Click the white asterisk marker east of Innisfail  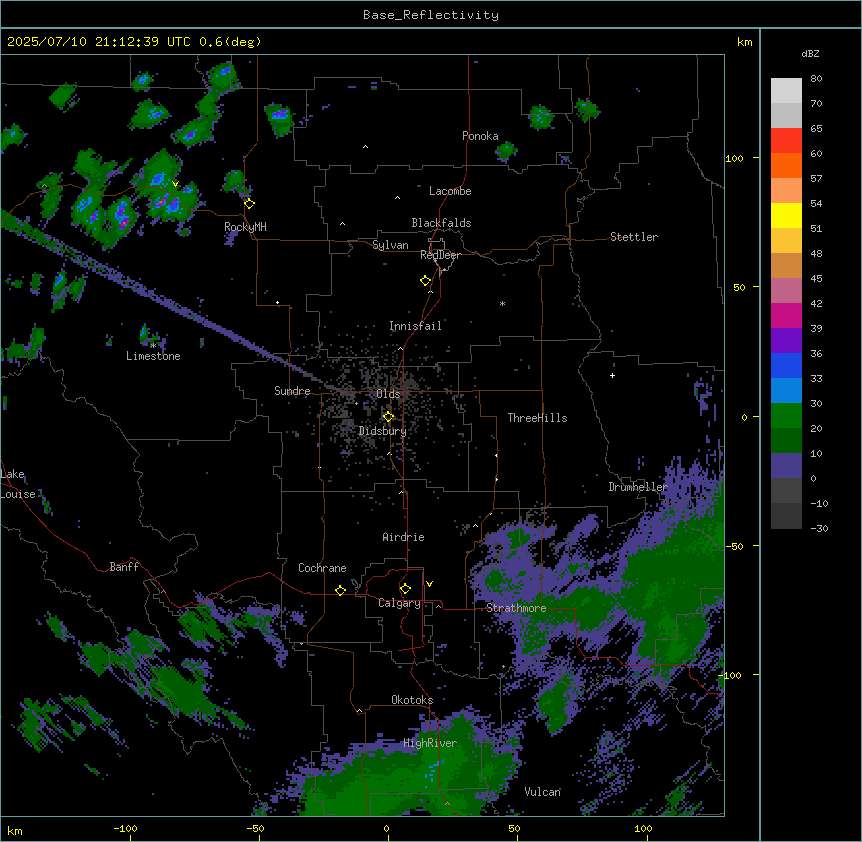[502, 303]
